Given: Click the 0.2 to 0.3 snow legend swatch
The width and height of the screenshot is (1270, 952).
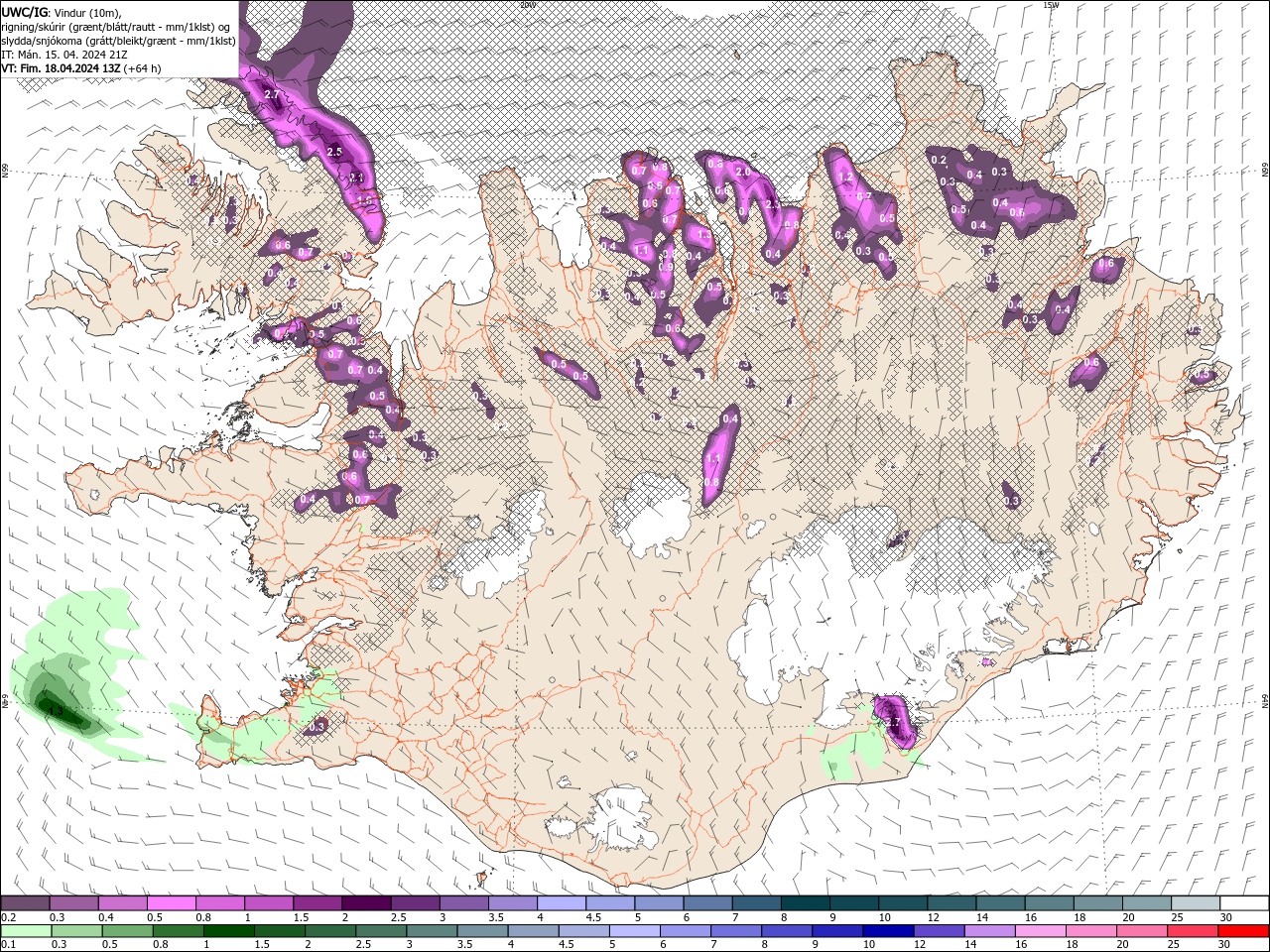Looking at the screenshot, I should coord(25,903).
